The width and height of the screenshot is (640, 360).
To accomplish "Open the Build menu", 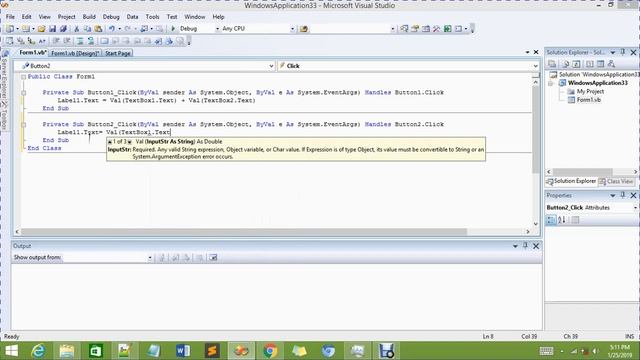I will tap(89, 17).
